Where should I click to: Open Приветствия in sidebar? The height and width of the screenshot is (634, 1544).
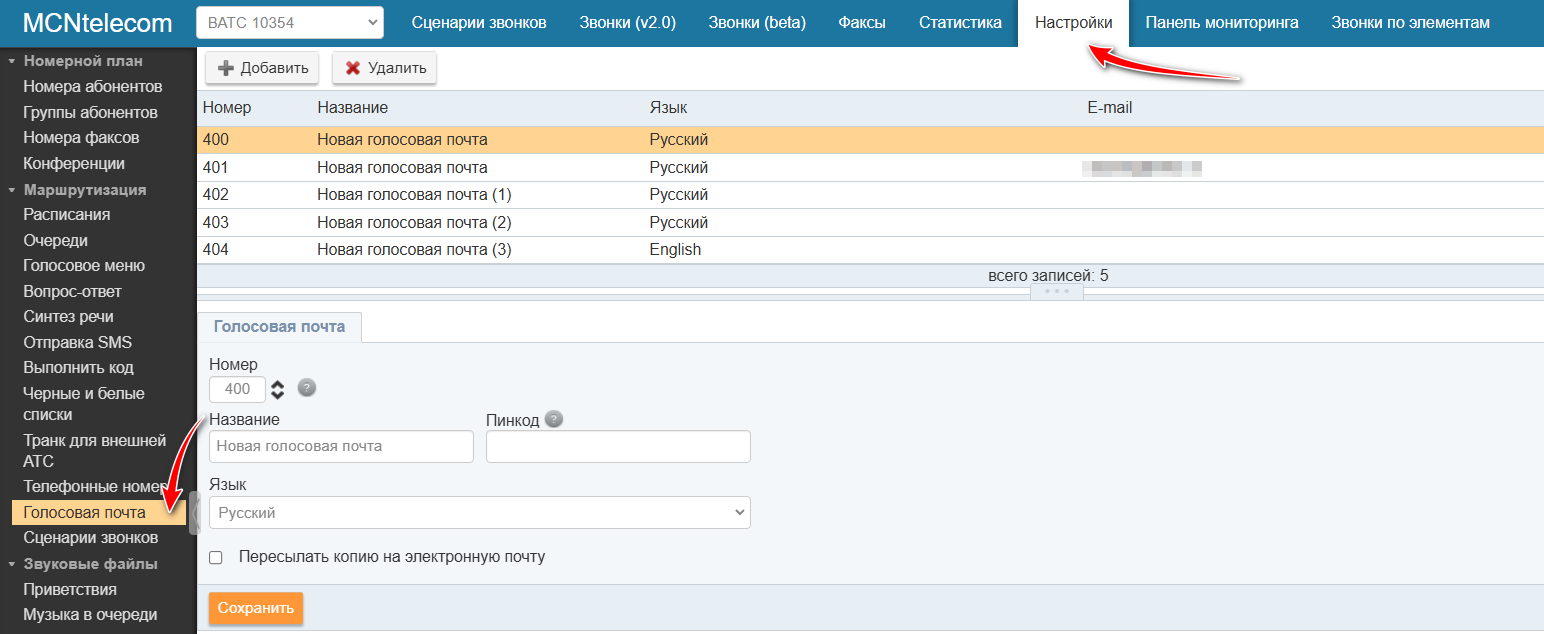pyautogui.click(x=70, y=589)
